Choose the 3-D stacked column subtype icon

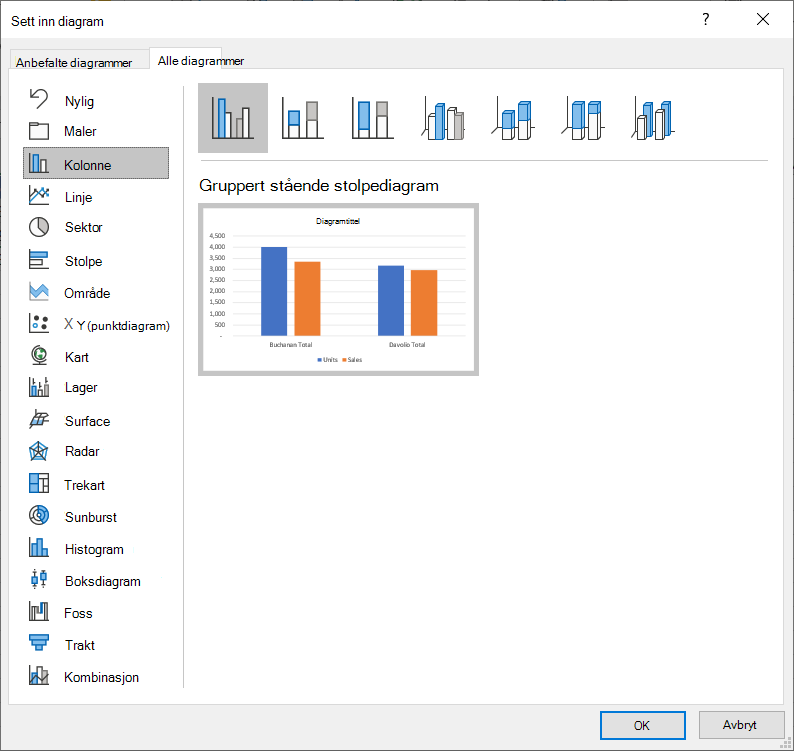click(513, 118)
